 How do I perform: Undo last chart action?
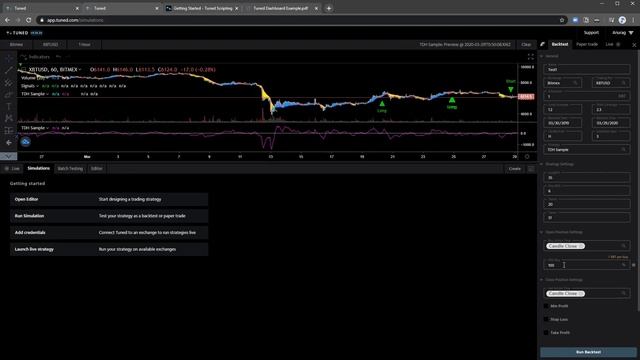point(58,57)
